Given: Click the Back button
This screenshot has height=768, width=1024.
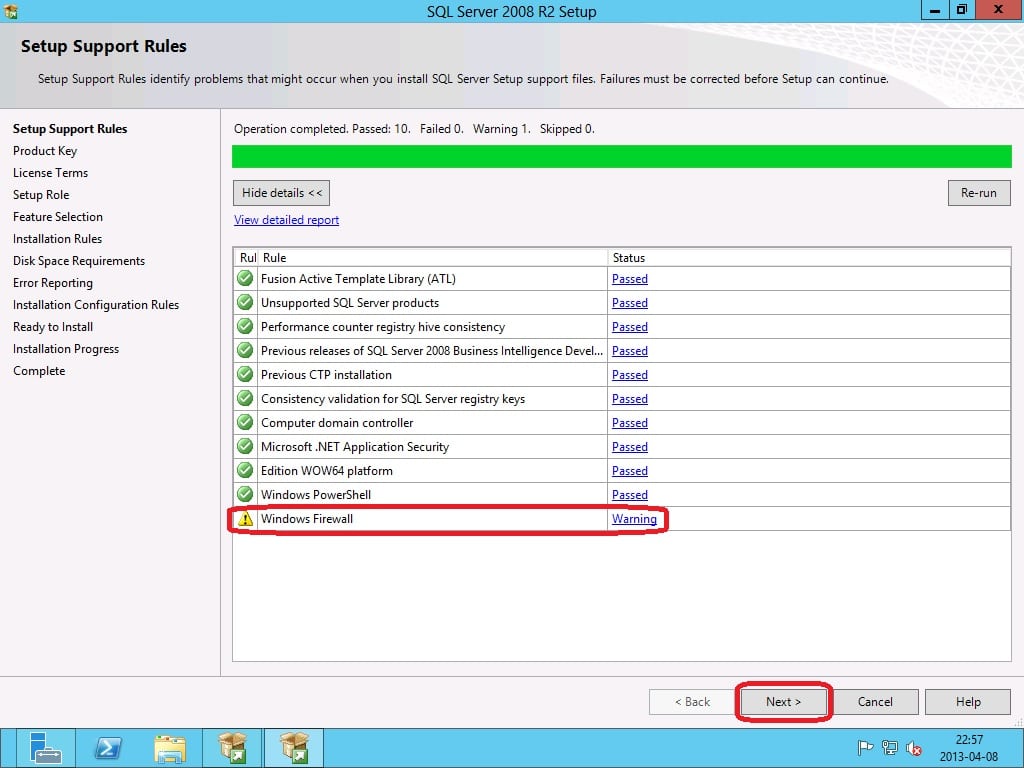Looking at the screenshot, I should tap(692, 701).
